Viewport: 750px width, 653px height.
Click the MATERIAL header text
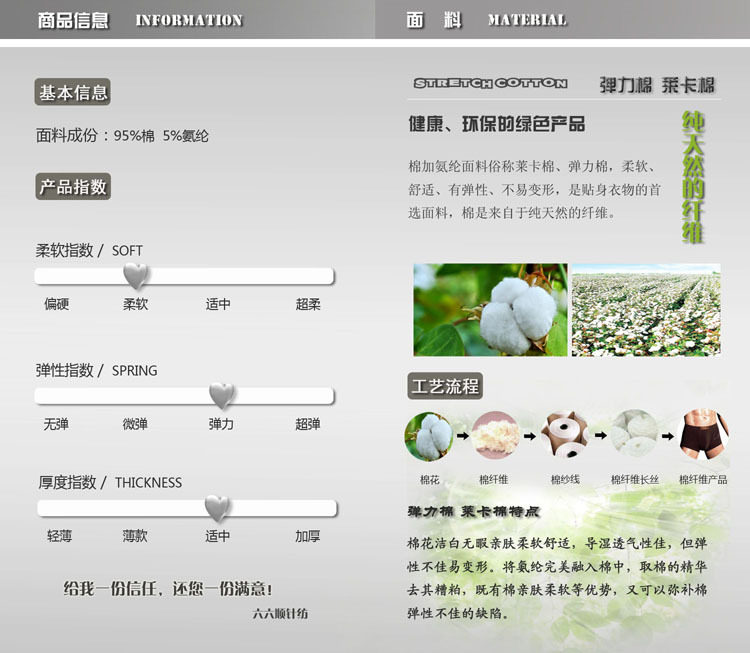(528, 20)
